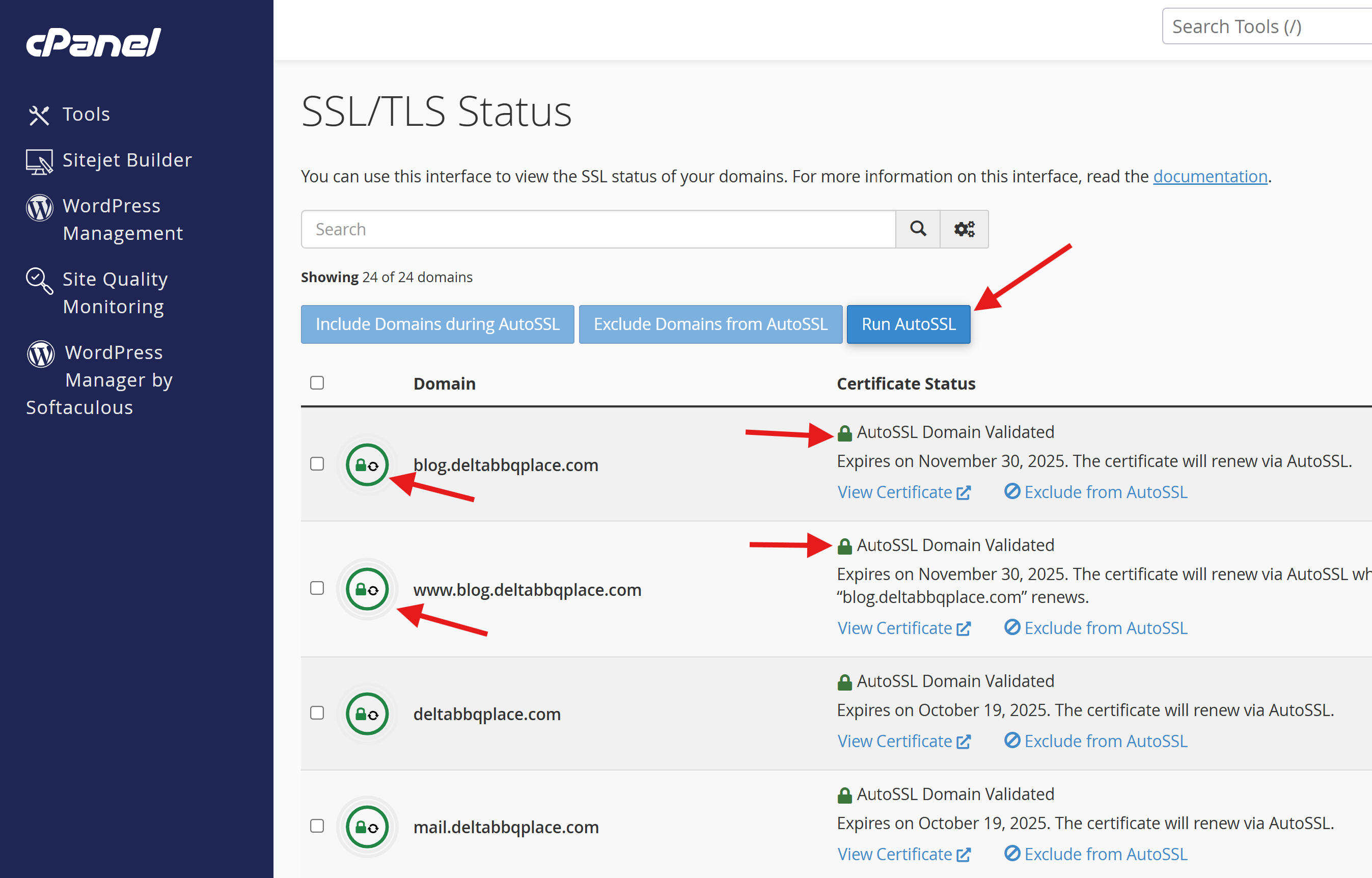
Task: Check the blog.deltabbqplace.com row checkbox
Action: pos(317,464)
